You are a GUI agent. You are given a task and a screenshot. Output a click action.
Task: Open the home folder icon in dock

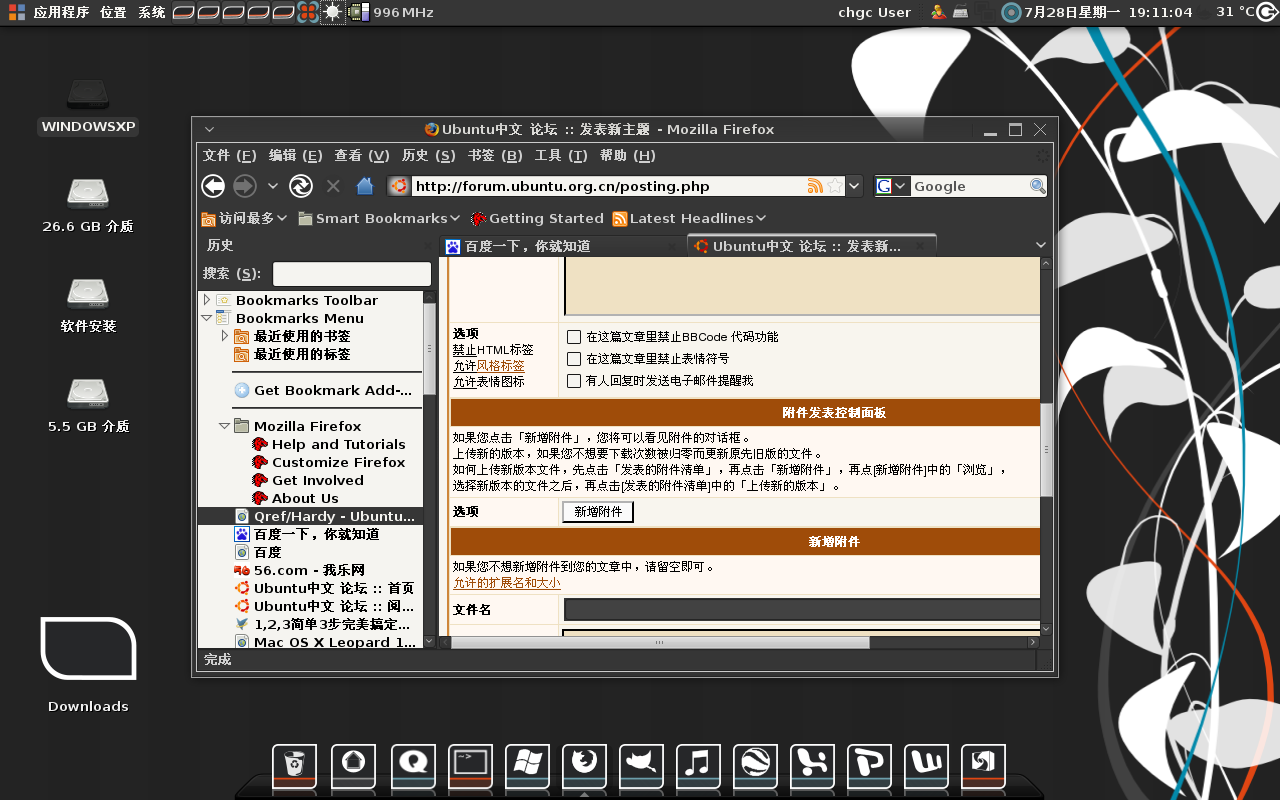[353, 765]
